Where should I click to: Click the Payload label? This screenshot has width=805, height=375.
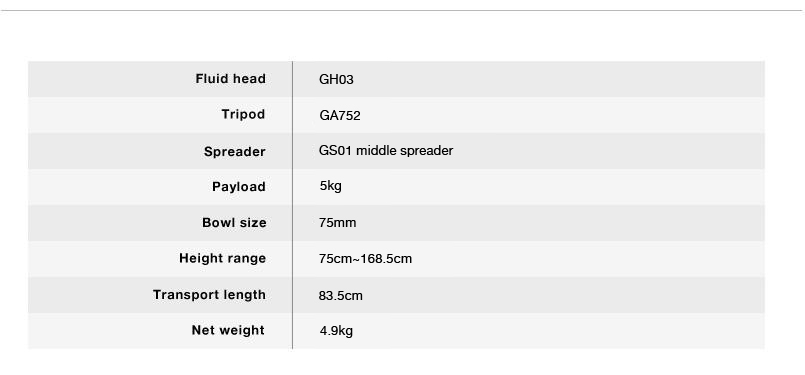[x=239, y=186]
